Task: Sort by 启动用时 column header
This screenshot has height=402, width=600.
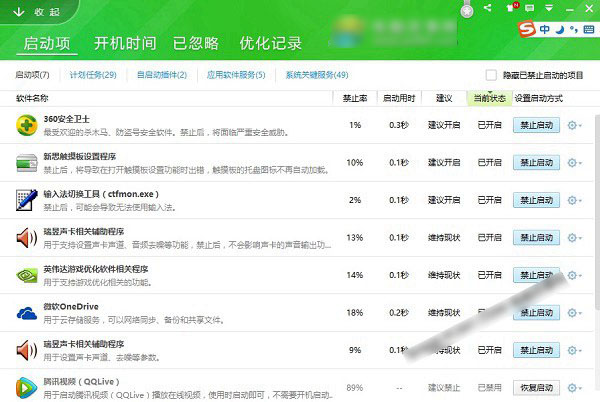Action: click(x=399, y=98)
